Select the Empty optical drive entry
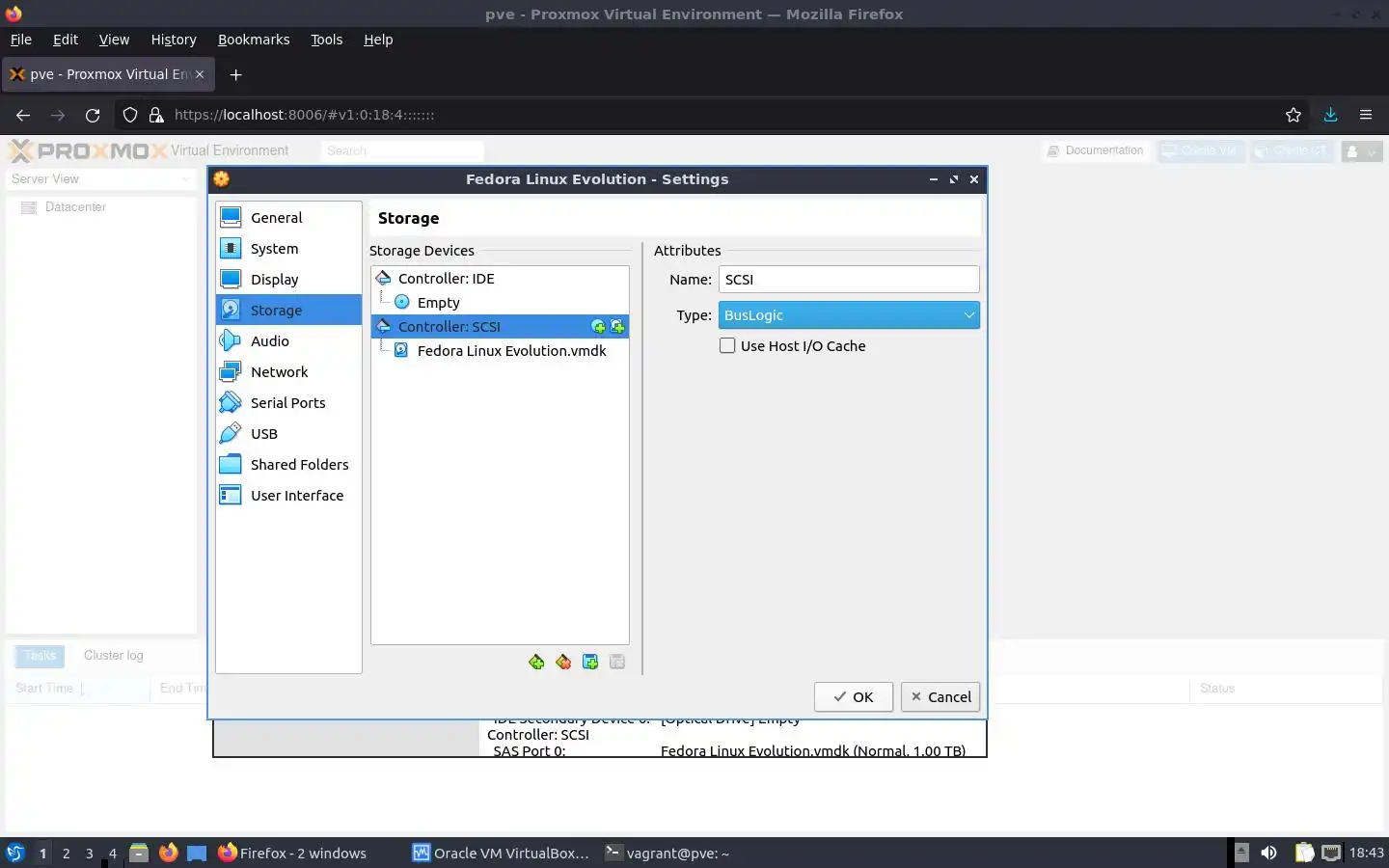This screenshot has height=868, width=1389. coord(500,302)
